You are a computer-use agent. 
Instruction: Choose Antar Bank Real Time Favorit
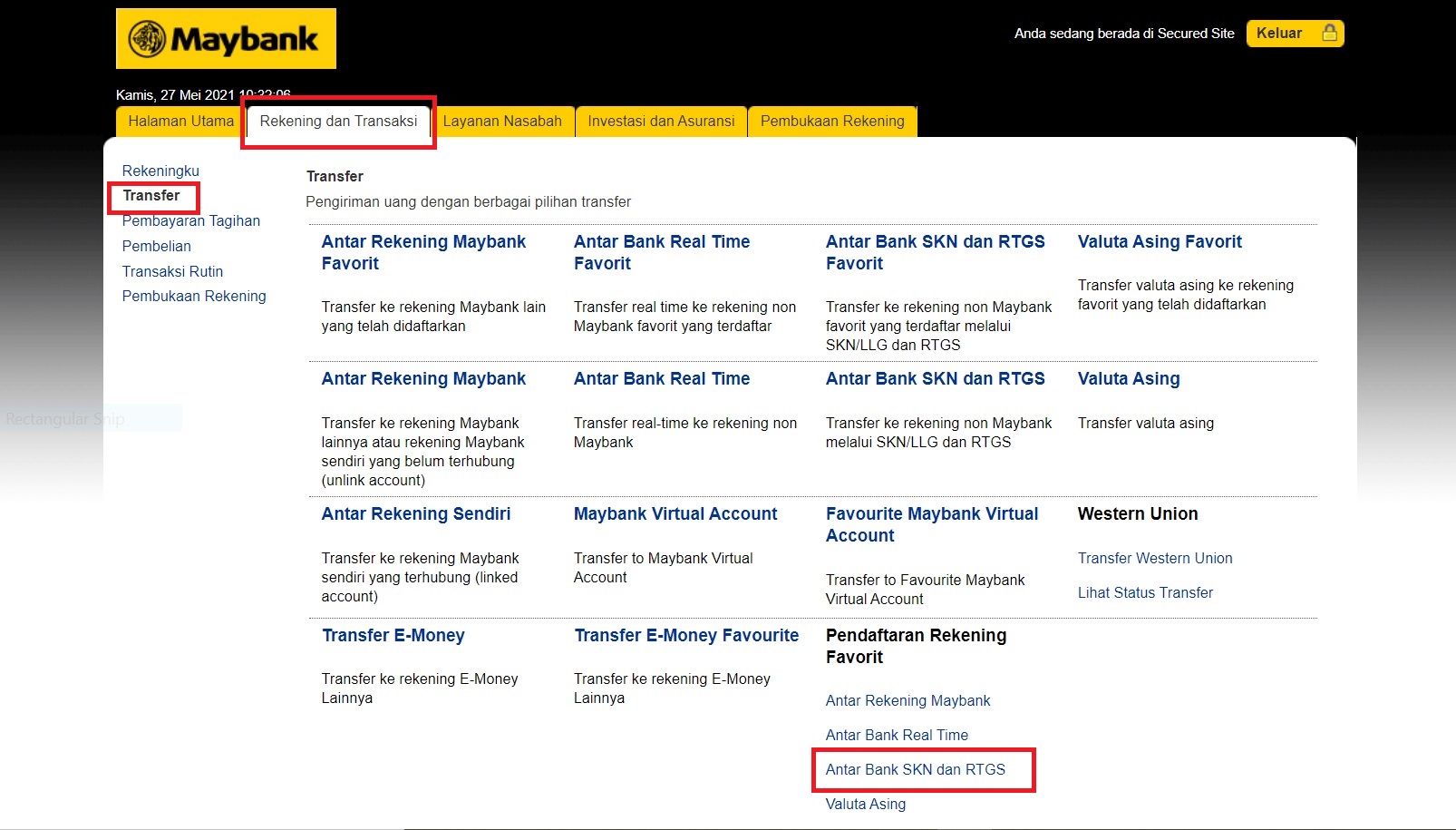pyautogui.click(x=661, y=252)
